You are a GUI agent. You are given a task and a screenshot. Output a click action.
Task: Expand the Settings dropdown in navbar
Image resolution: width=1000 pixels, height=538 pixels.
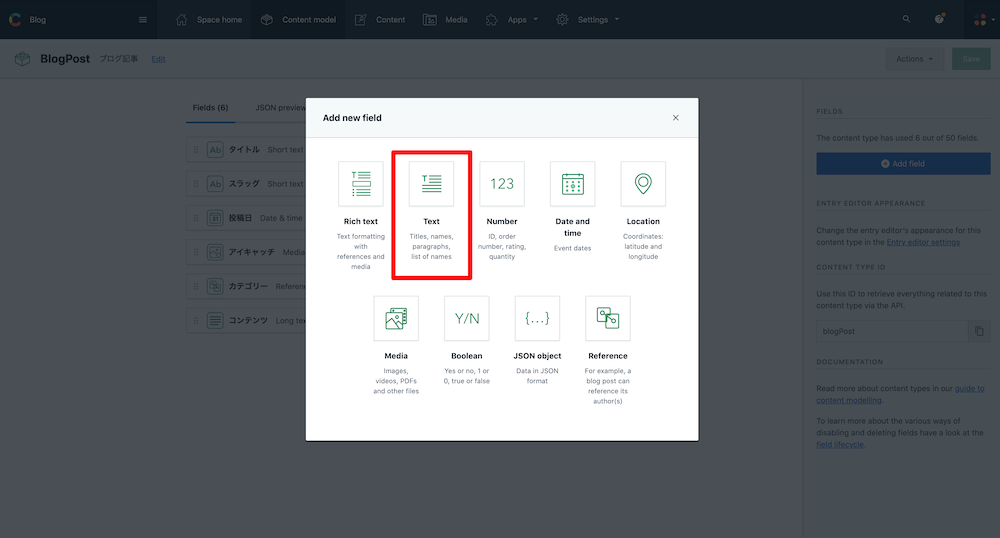click(x=587, y=20)
